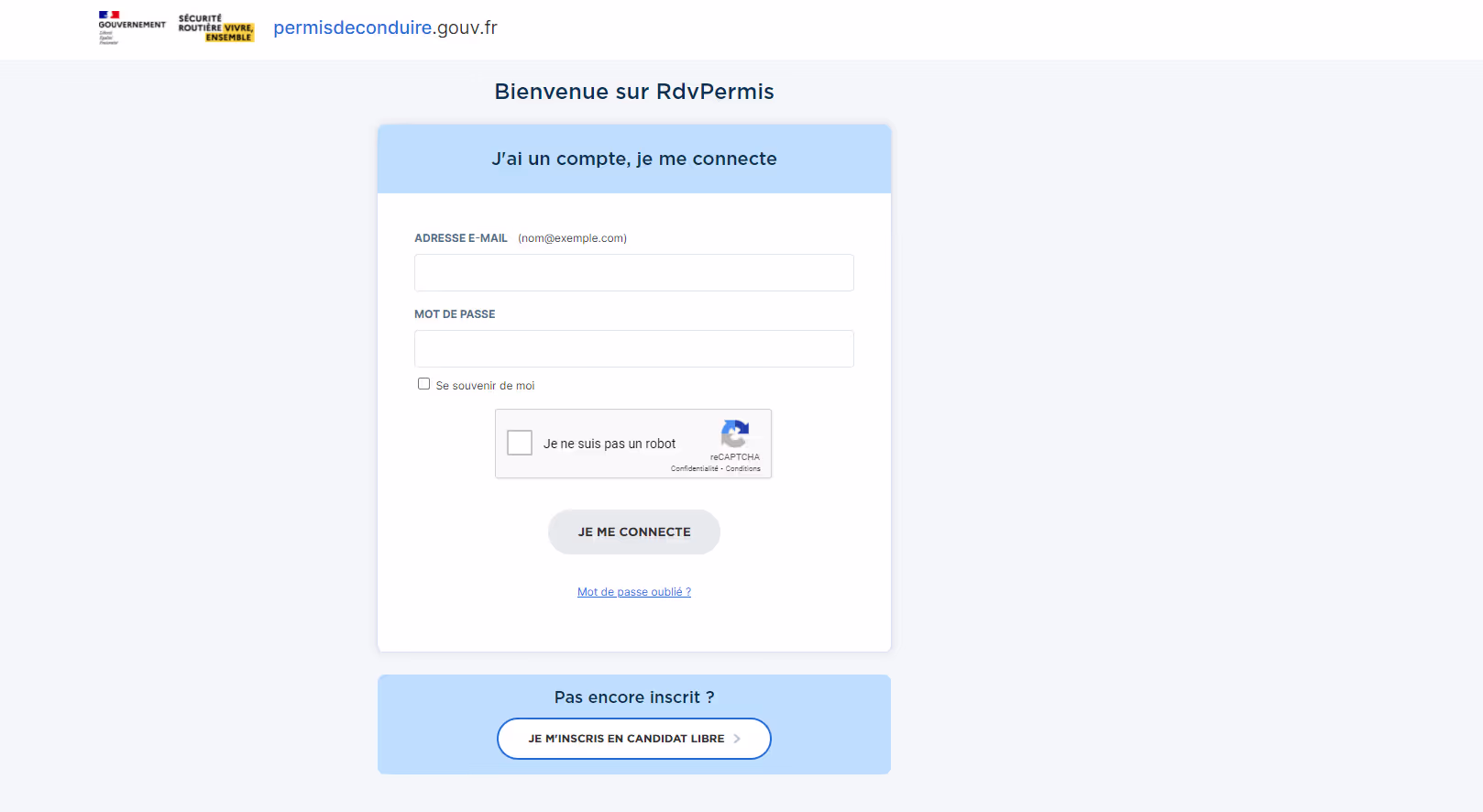
Task: Click the 'Pas encore inscrit ?' heading
Action: point(634,697)
